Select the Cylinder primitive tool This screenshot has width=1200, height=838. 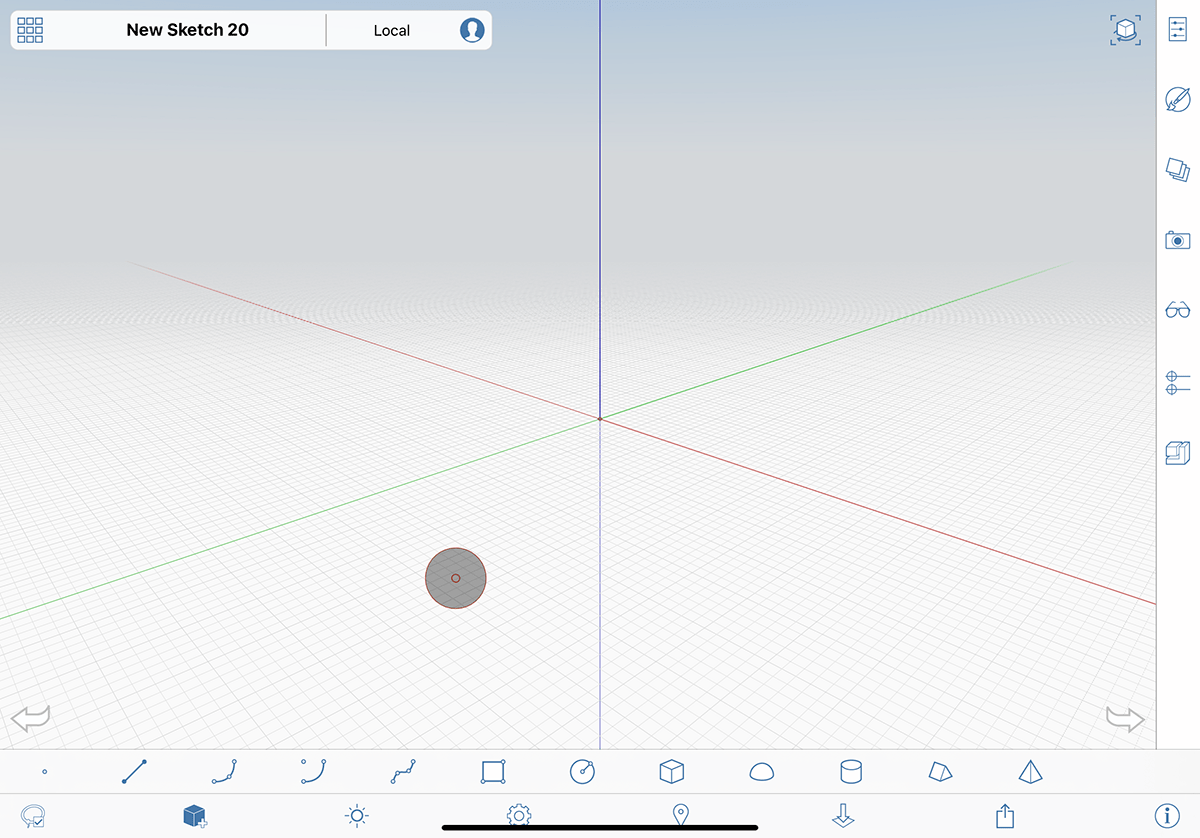click(851, 771)
